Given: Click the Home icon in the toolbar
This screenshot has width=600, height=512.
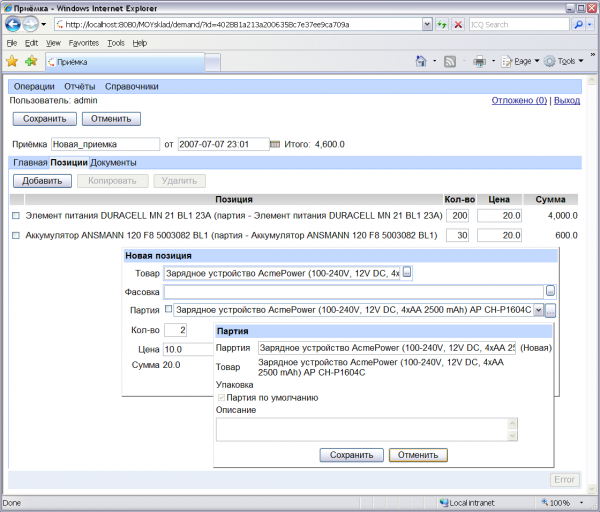Looking at the screenshot, I should 423,61.
